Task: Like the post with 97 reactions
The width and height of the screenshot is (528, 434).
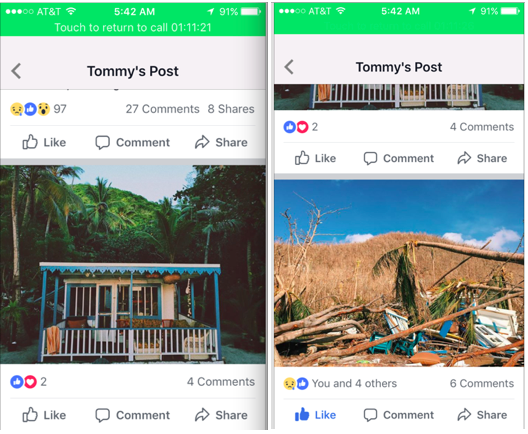Action: (44, 142)
